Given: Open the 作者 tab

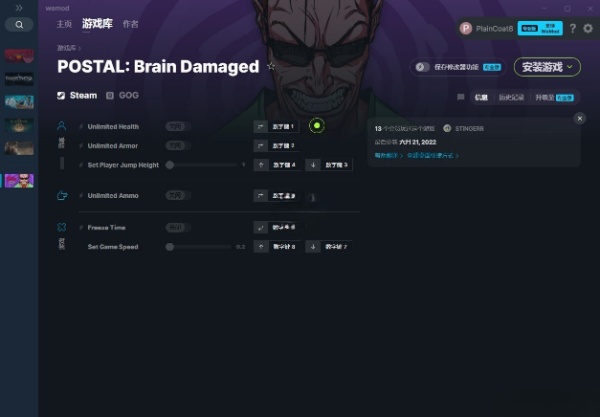Looking at the screenshot, I should click(x=130, y=24).
